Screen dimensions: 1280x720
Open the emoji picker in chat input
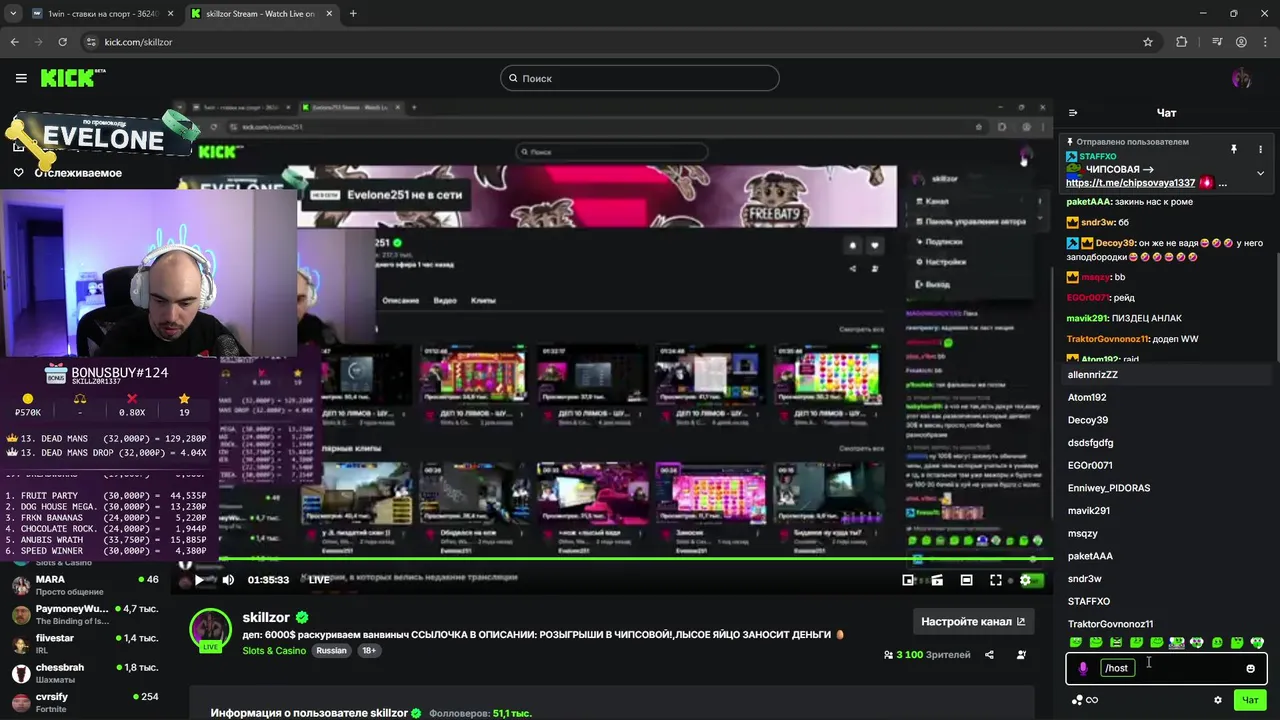click(1250, 668)
